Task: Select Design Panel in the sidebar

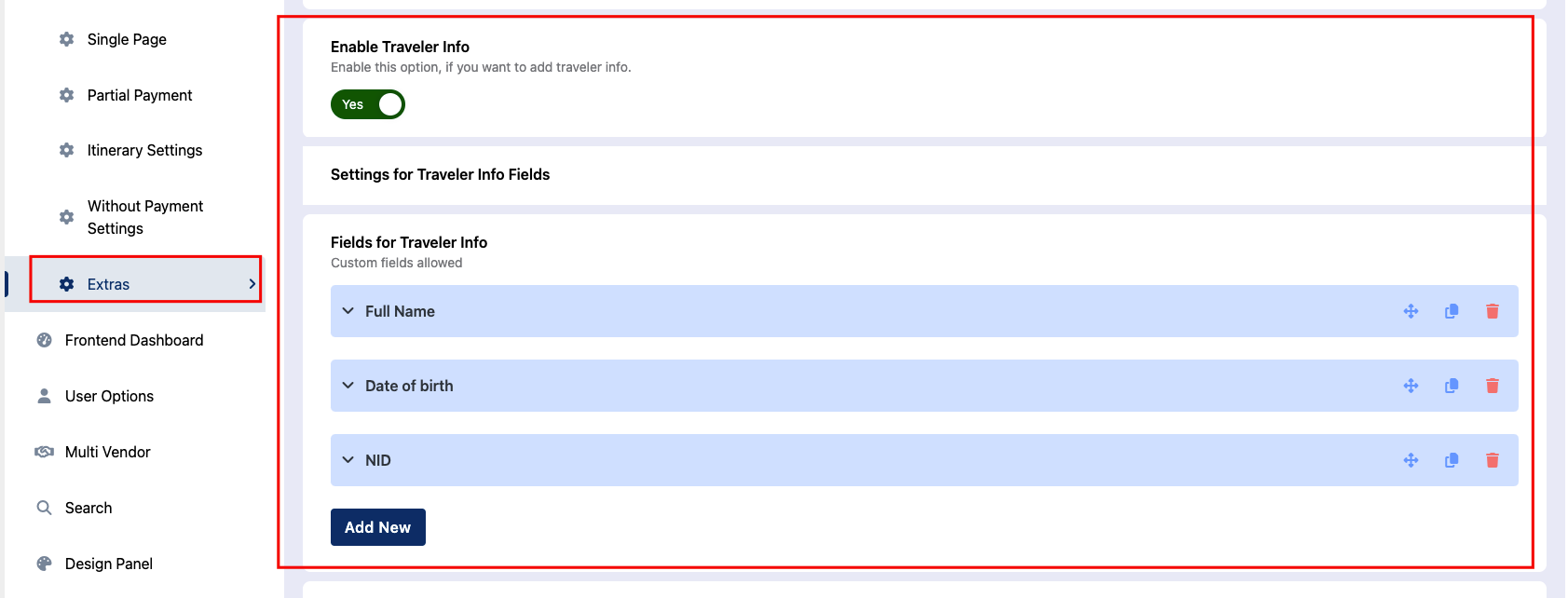Action: point(108,564)
